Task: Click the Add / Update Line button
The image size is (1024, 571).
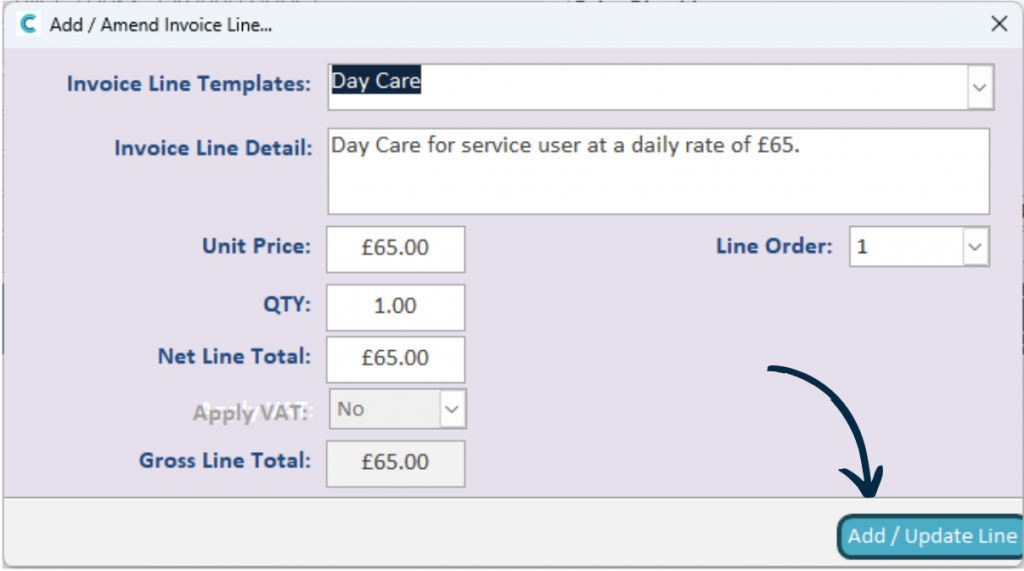Action: [x=931, y=536]
